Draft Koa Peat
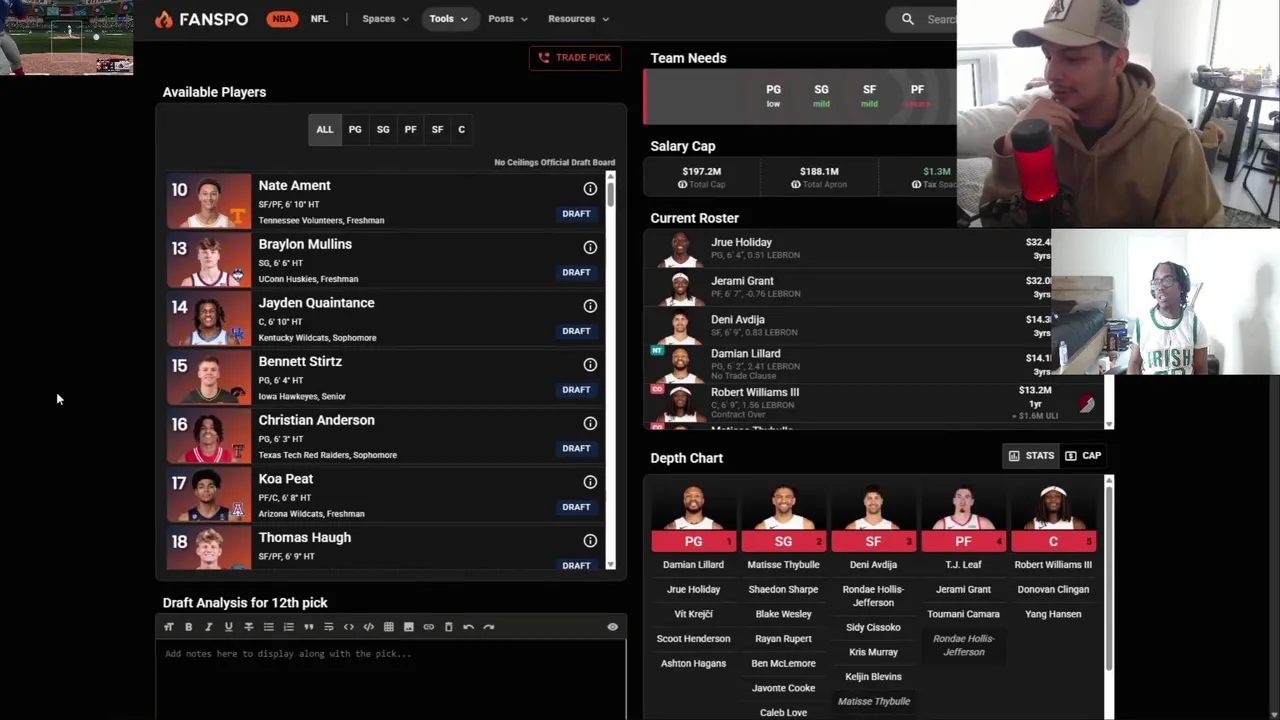 click(x=576, y=507)
